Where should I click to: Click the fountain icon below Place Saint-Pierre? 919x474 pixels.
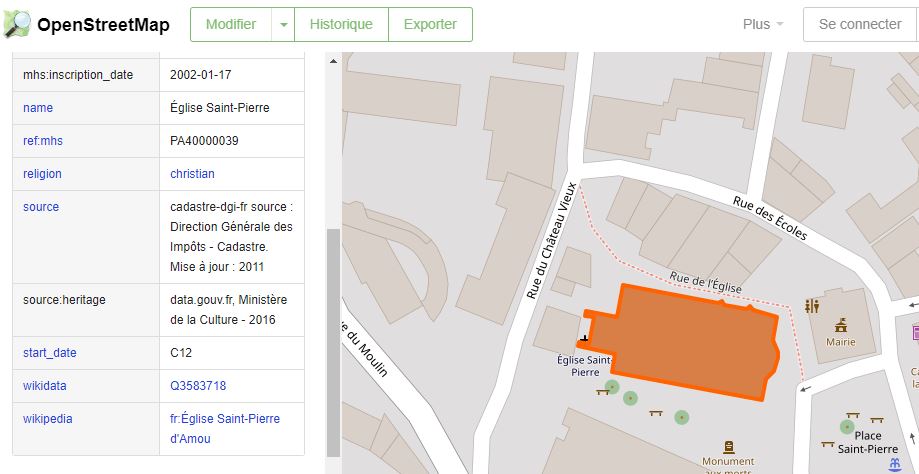(894, 465)
